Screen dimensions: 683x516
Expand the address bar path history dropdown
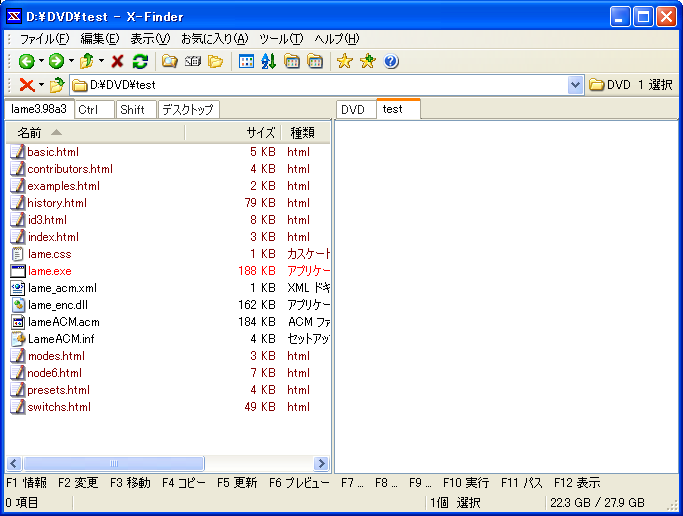(575, 85)
